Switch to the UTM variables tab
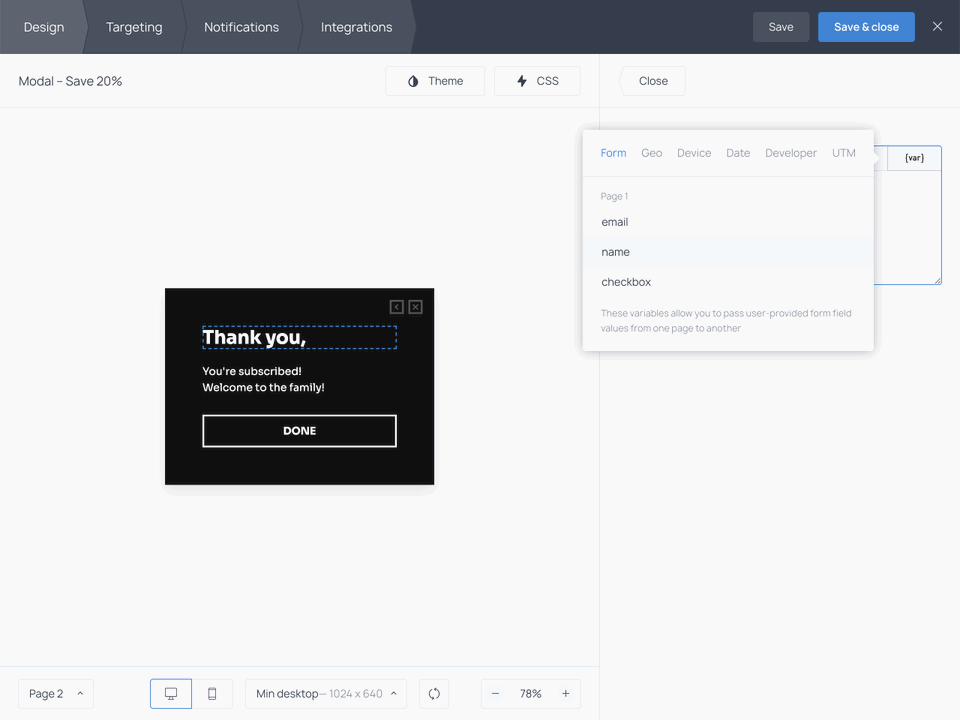Screen dimensions: 960x720 pos(843,152)
